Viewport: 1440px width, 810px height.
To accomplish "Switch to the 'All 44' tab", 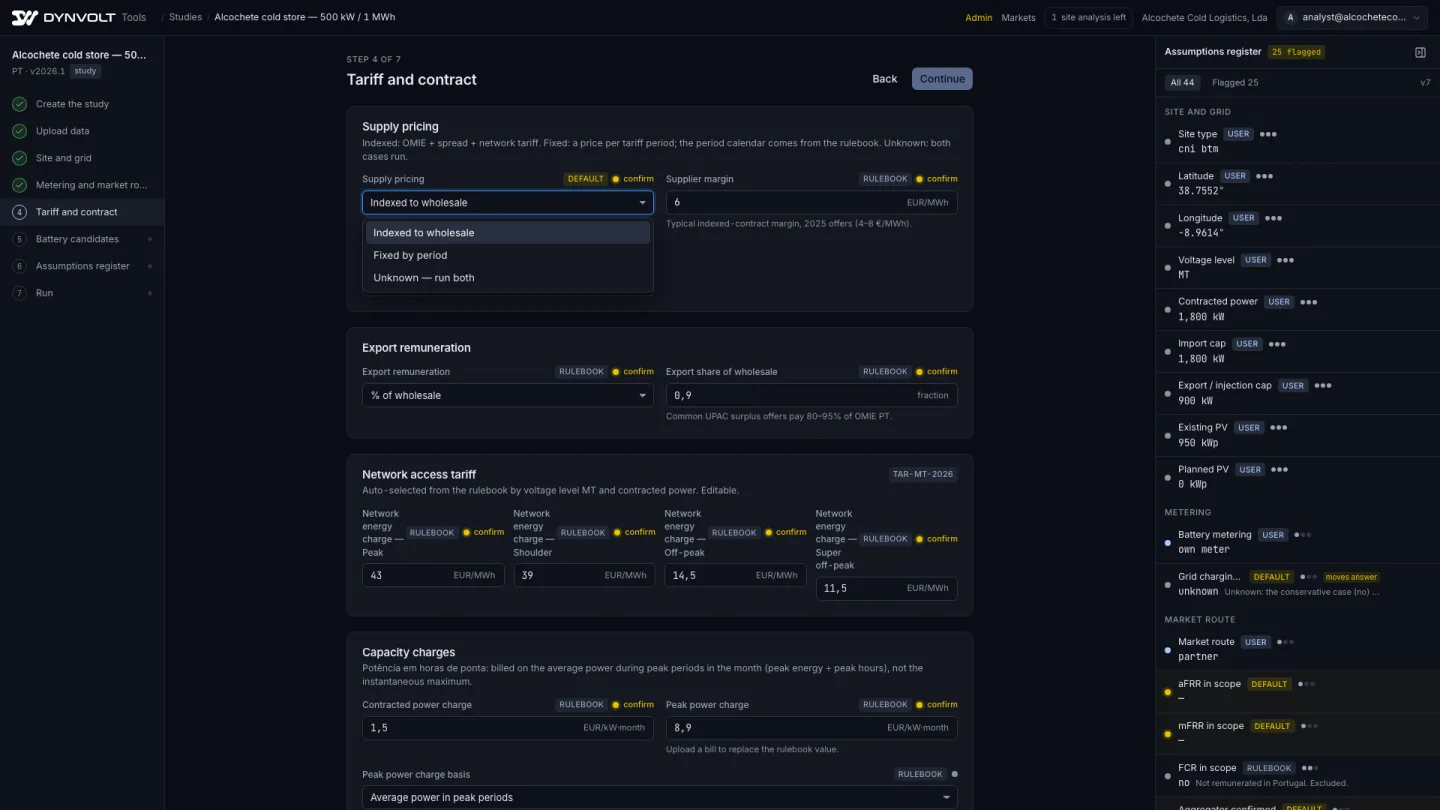I will [x=1183, y=83].
